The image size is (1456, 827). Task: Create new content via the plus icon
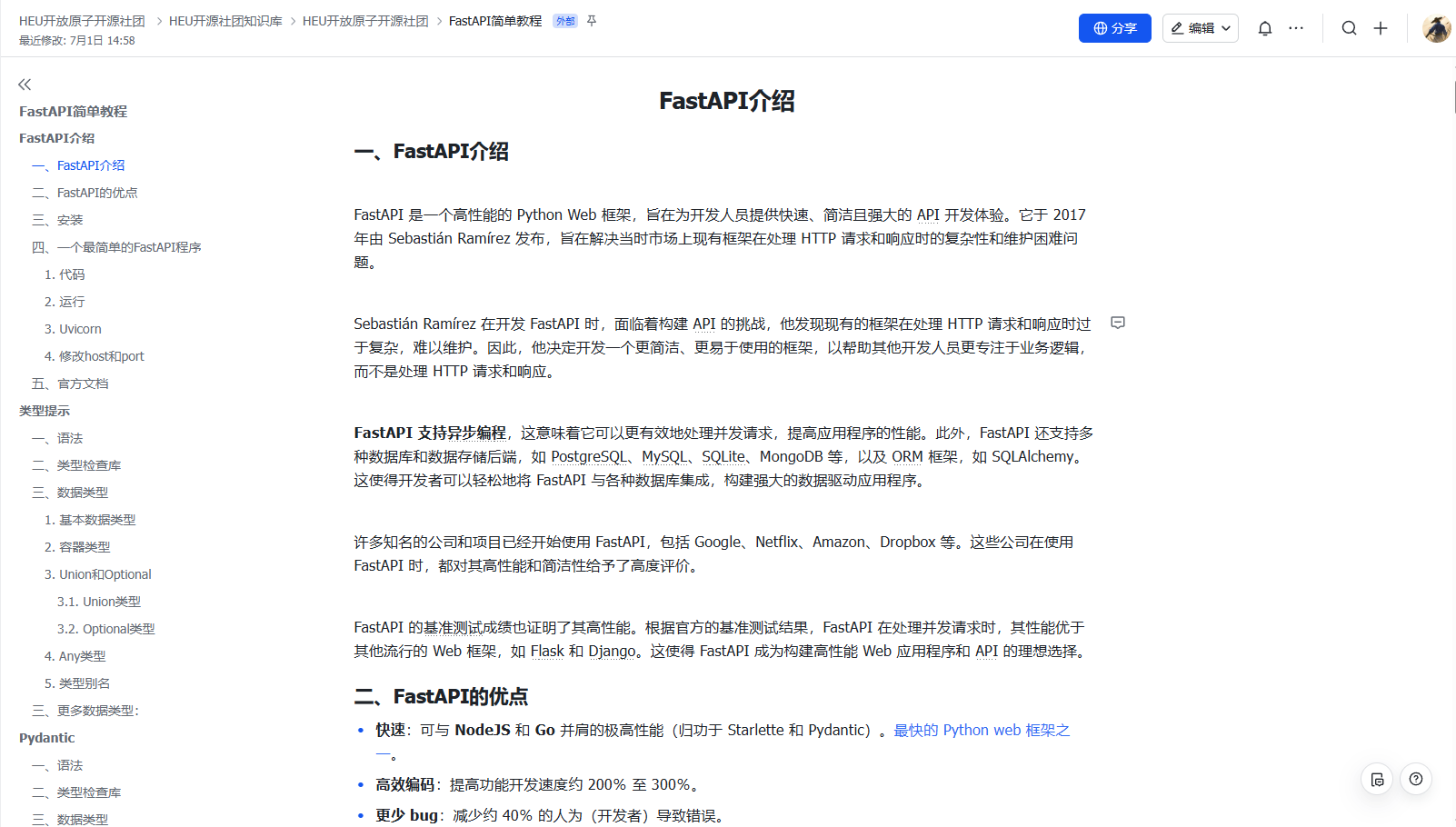pos(1381,28)
